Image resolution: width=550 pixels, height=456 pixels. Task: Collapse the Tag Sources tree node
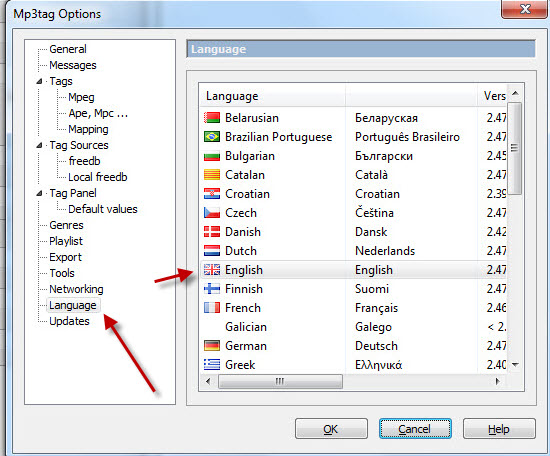coord(39,145)
